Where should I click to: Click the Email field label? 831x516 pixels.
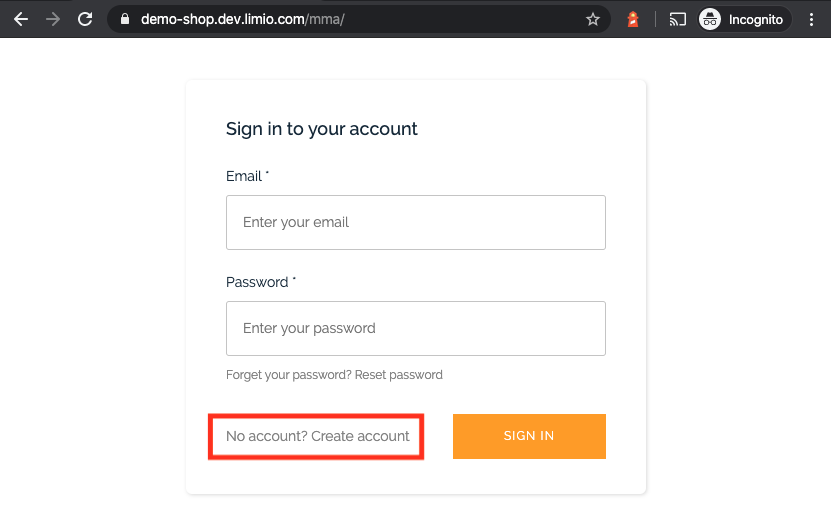click(x=244, y=176)
